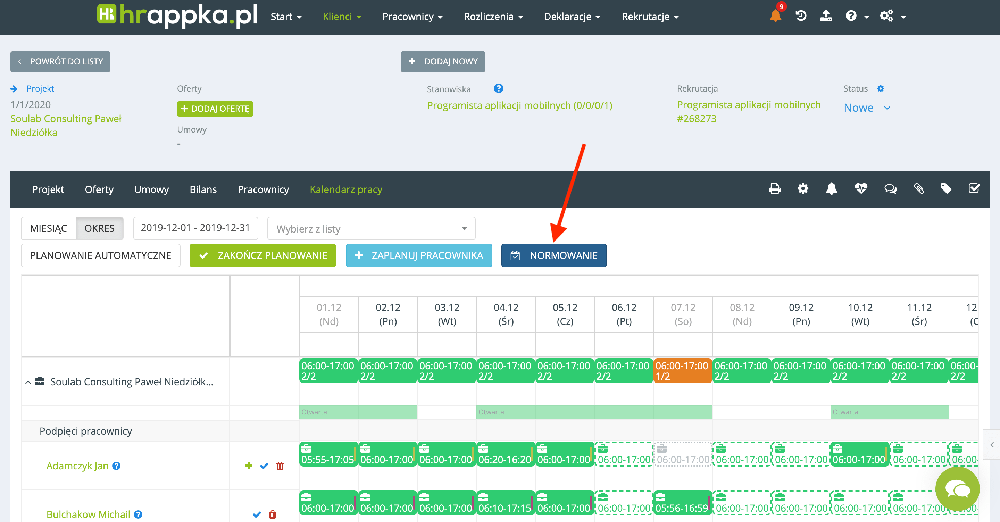Open Soulab Consulting Paweł Niedziółka client link
This screenshot has width=1000, height=522.
click(x=66, y=125)
